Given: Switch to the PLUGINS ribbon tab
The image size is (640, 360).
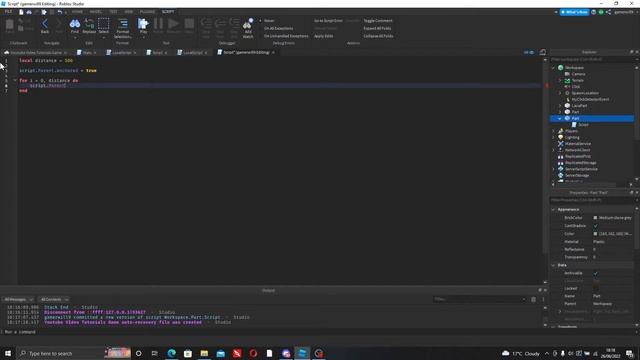Looking at the screenshot, I should pos(147,12).
